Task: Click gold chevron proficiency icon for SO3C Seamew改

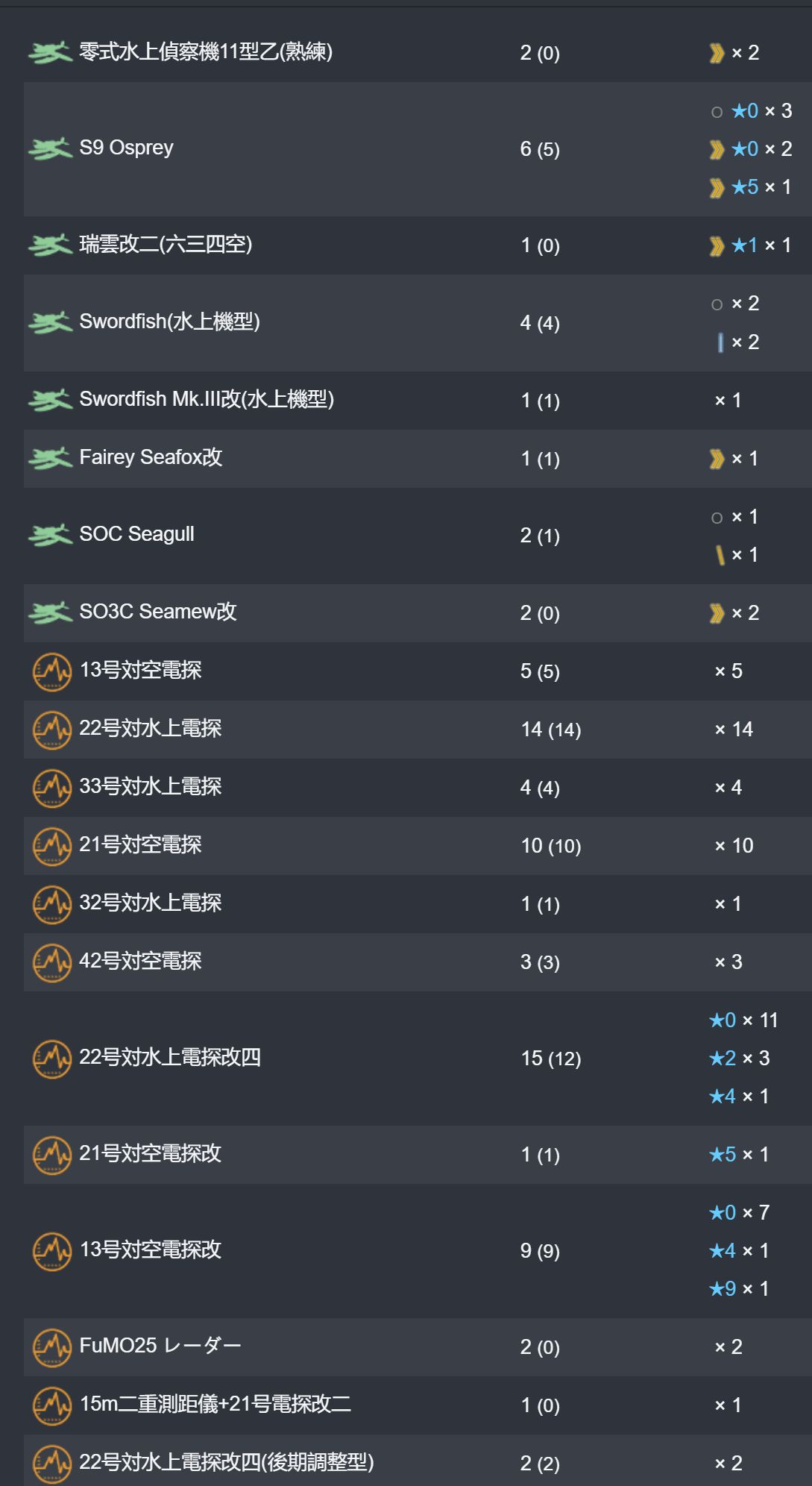Action: (717, 613)
